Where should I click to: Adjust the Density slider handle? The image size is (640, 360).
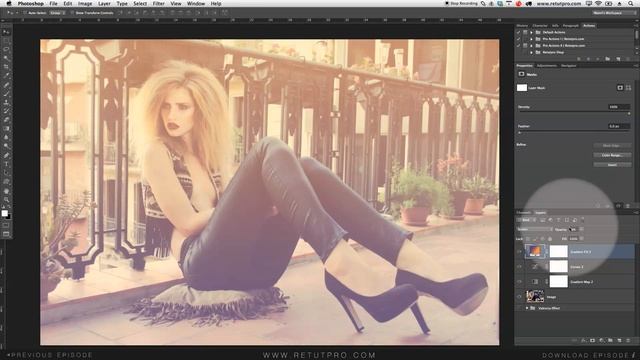tap(629, 113)
